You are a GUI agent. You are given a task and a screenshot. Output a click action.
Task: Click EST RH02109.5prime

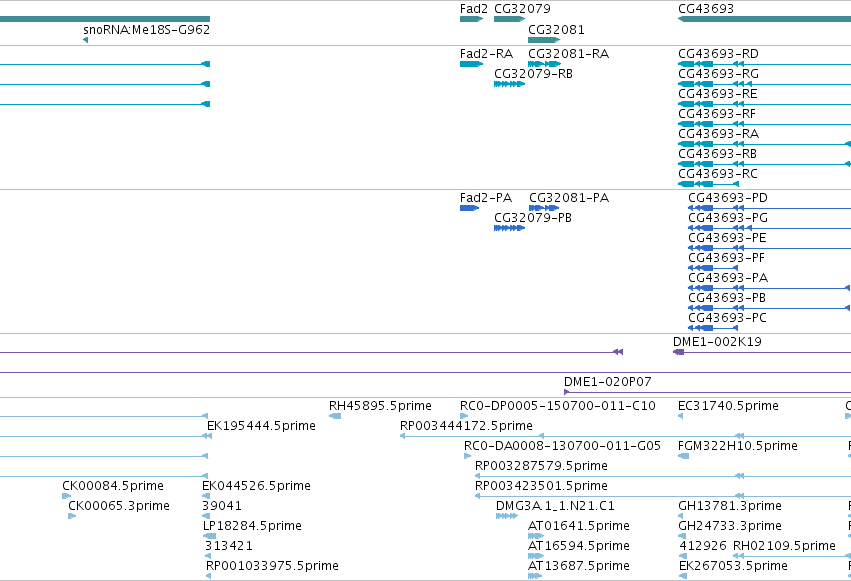tap(784, 546)
